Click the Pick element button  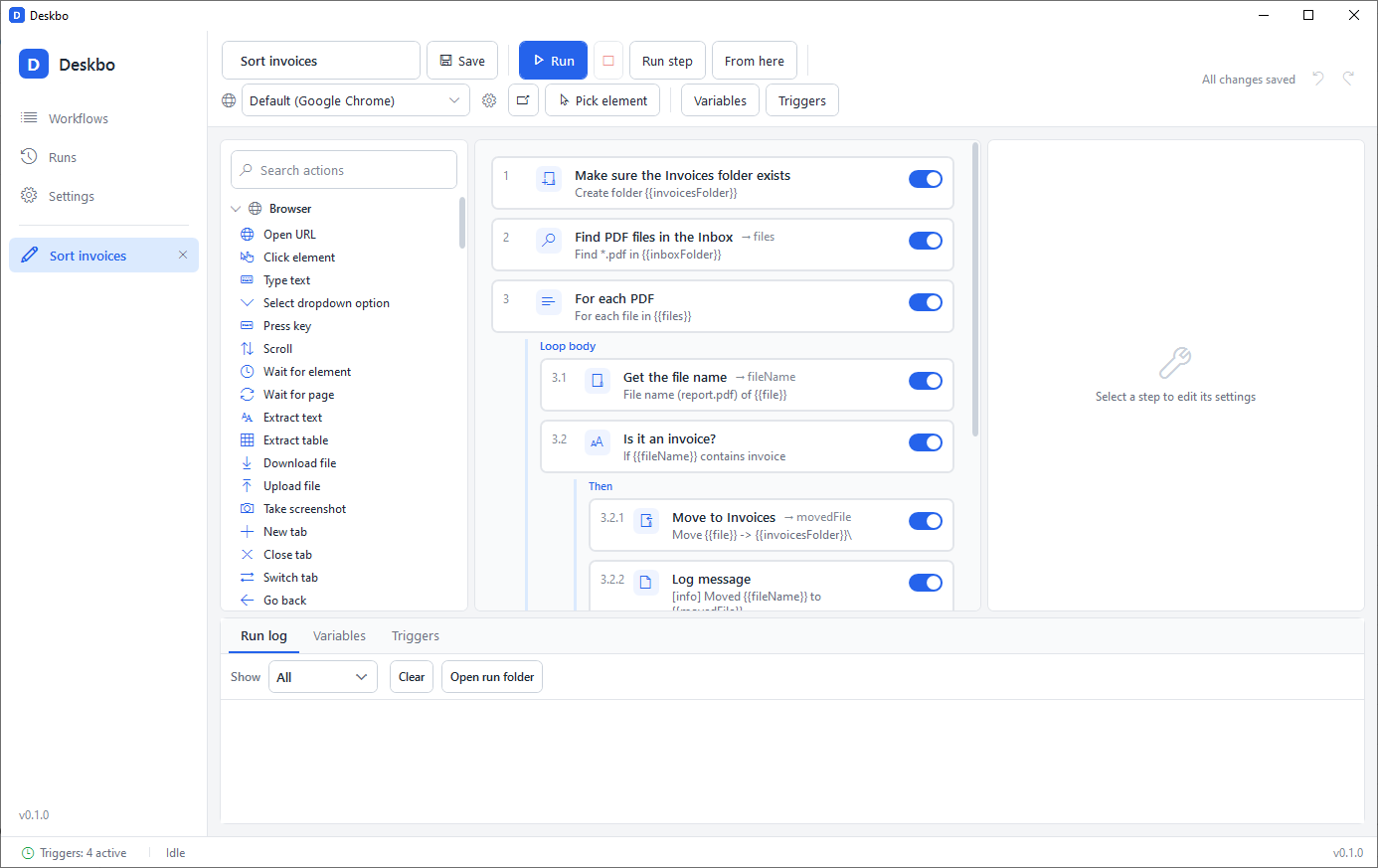coord(603,100)
